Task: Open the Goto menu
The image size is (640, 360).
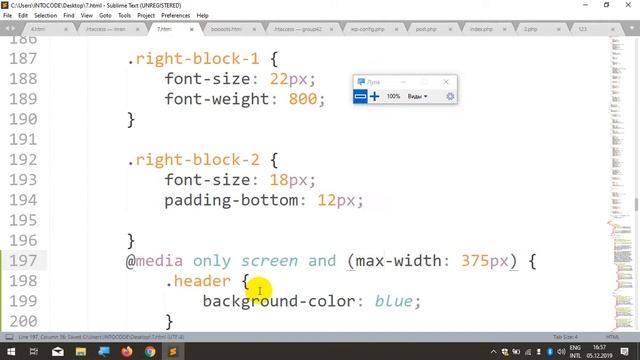Action: (x=105, y=16)
